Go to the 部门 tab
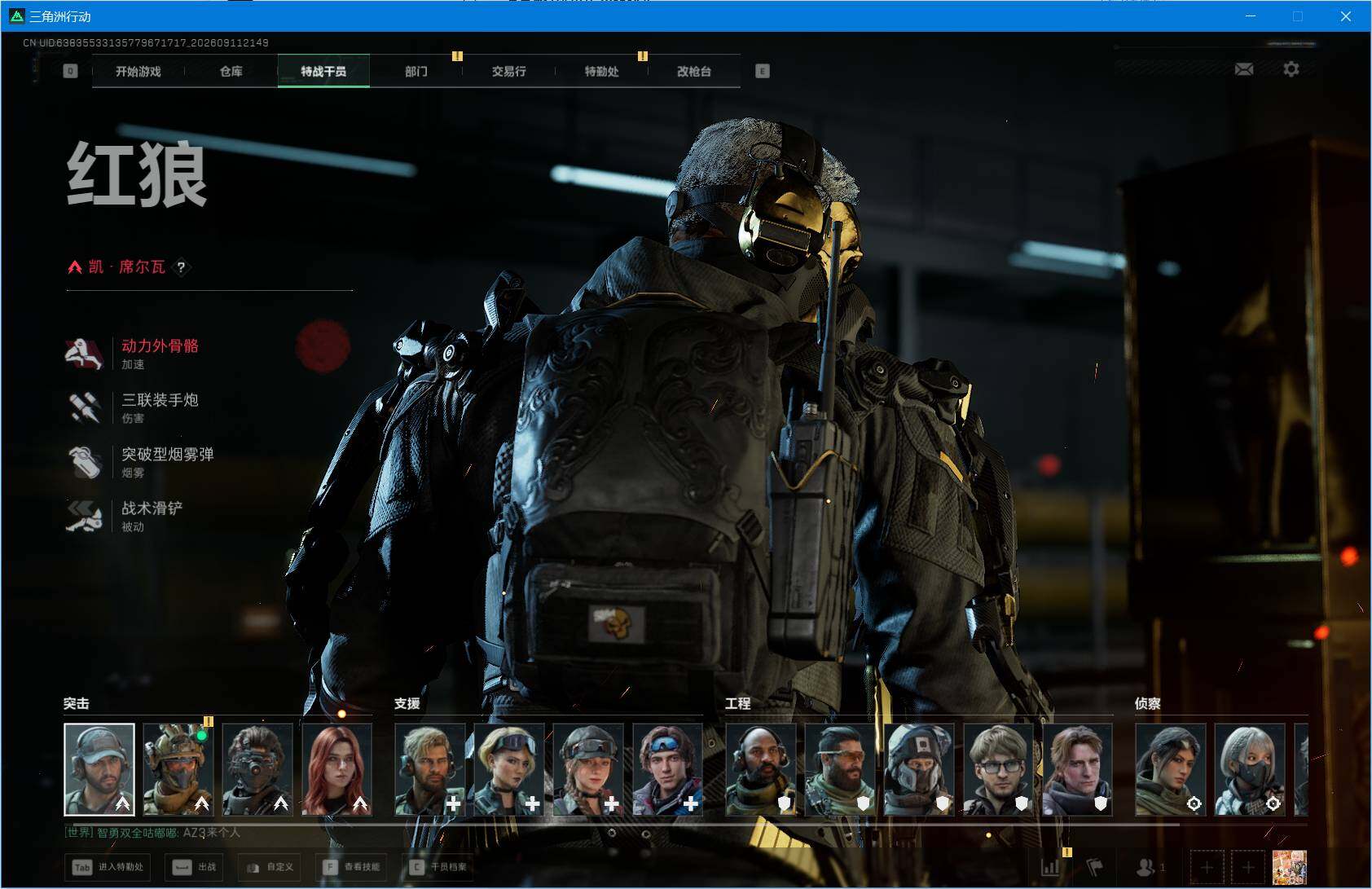 416,71
